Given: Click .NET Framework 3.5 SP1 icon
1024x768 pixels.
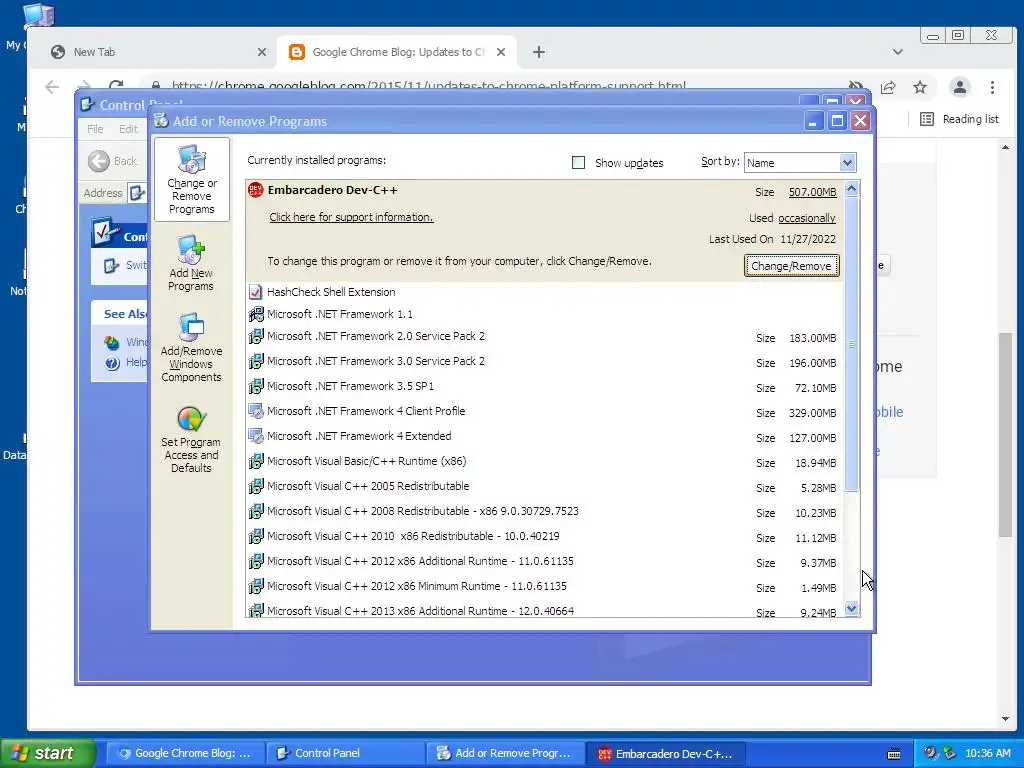Looking at the screenshot, I should (256, 386).
